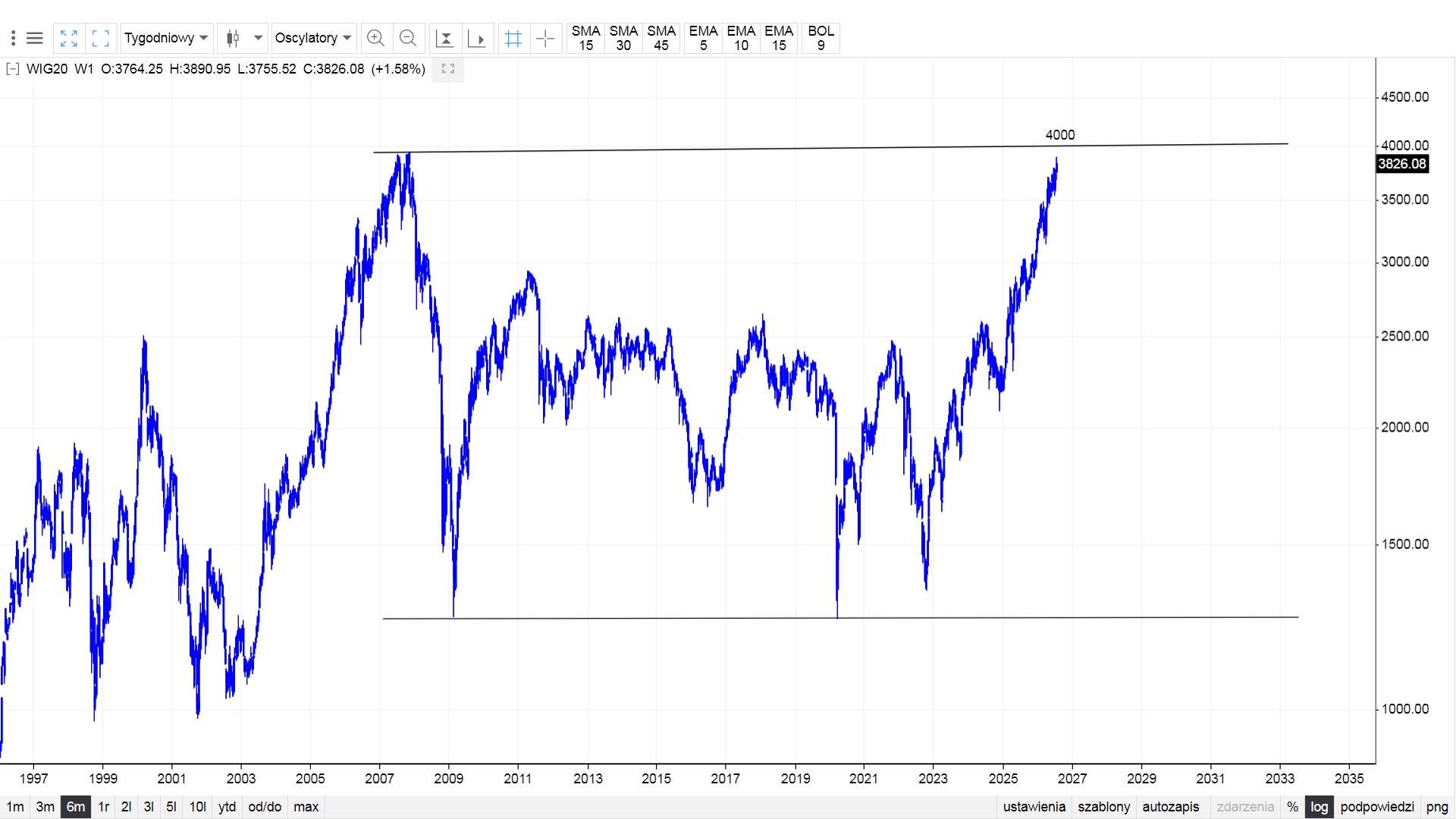Click the 2000.00 price axis label
Image resolution: width=1456 pixels, height=819 pixels.
tap(1405, 428)
